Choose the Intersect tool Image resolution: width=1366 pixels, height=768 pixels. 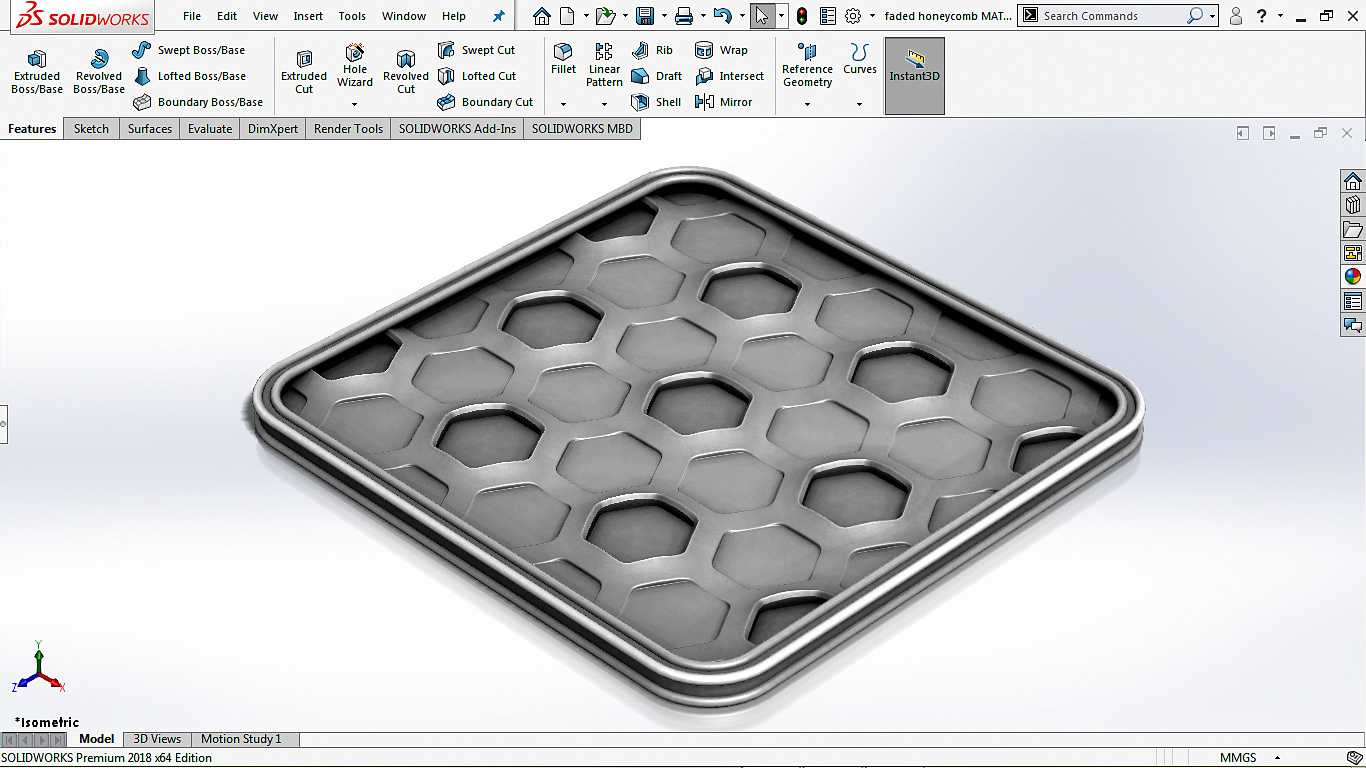point(729,76)
